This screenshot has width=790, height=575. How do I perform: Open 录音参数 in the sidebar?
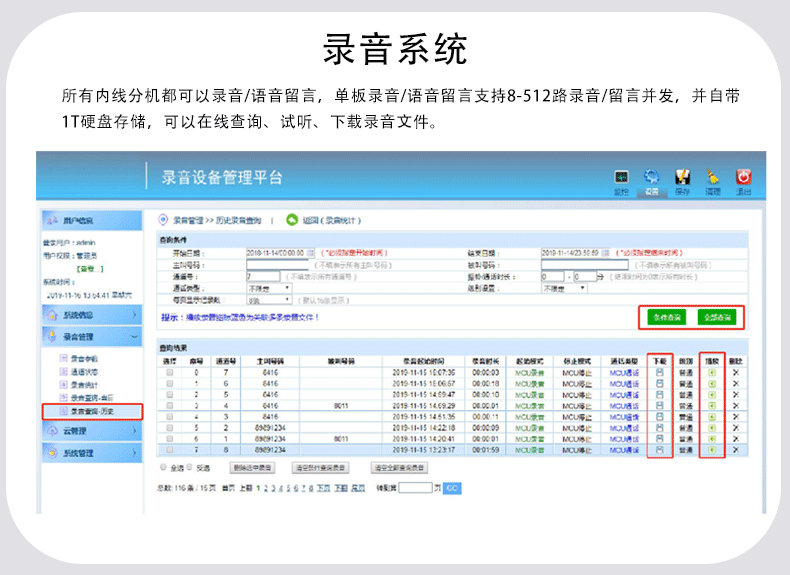(x=84, y=359)
